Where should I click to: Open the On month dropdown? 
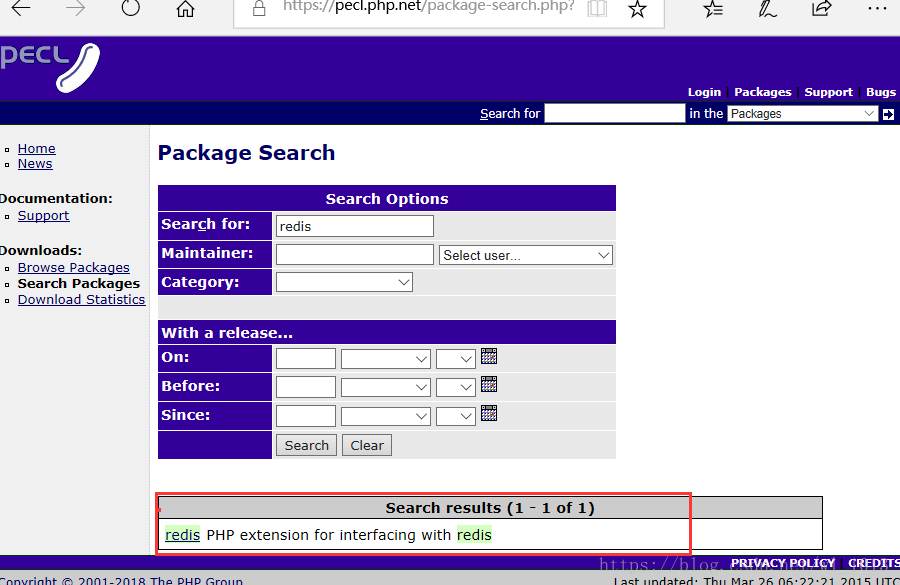[x=385, y=359]
